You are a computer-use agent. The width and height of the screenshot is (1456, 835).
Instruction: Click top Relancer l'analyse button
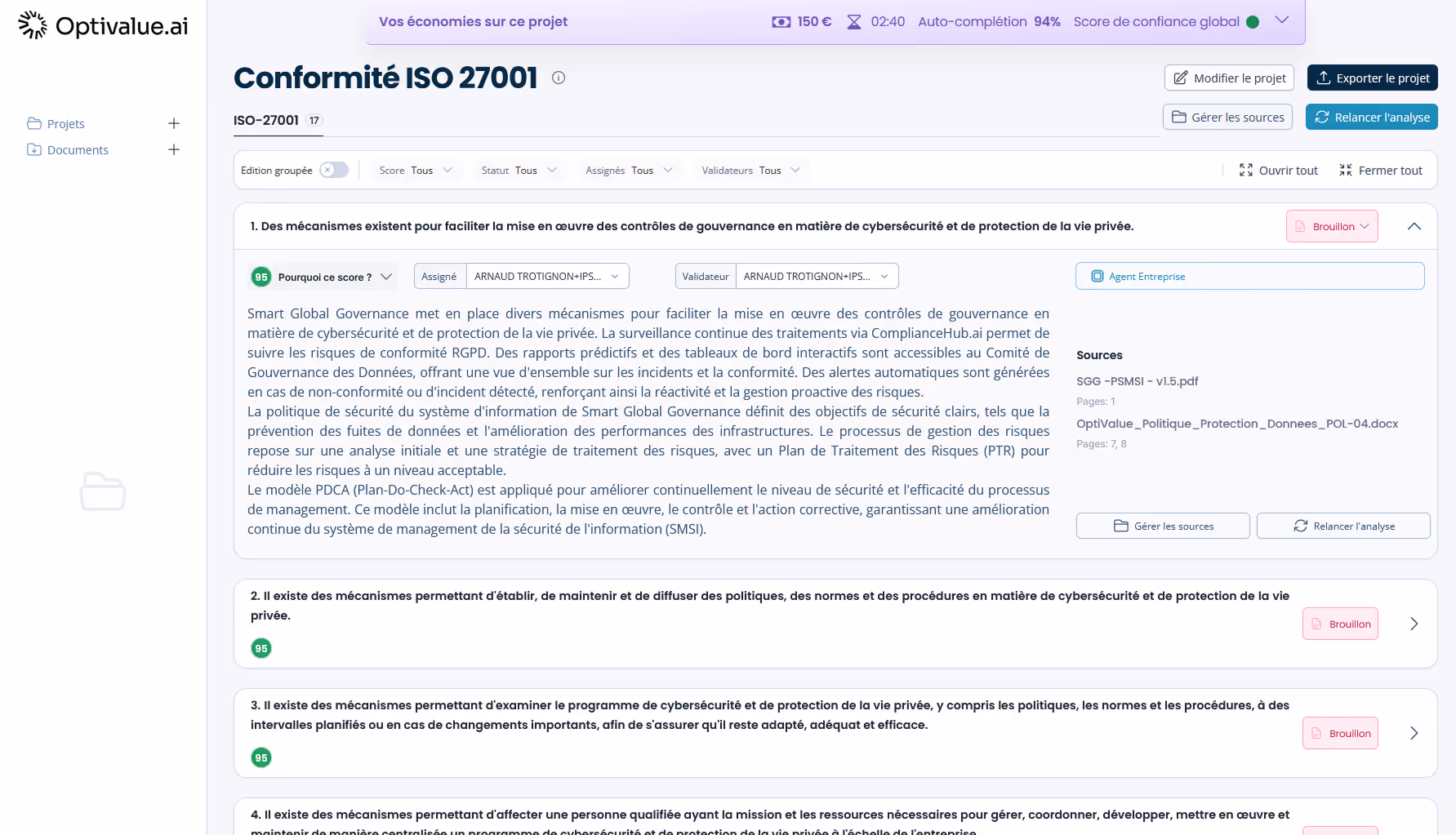point(1372,117)
